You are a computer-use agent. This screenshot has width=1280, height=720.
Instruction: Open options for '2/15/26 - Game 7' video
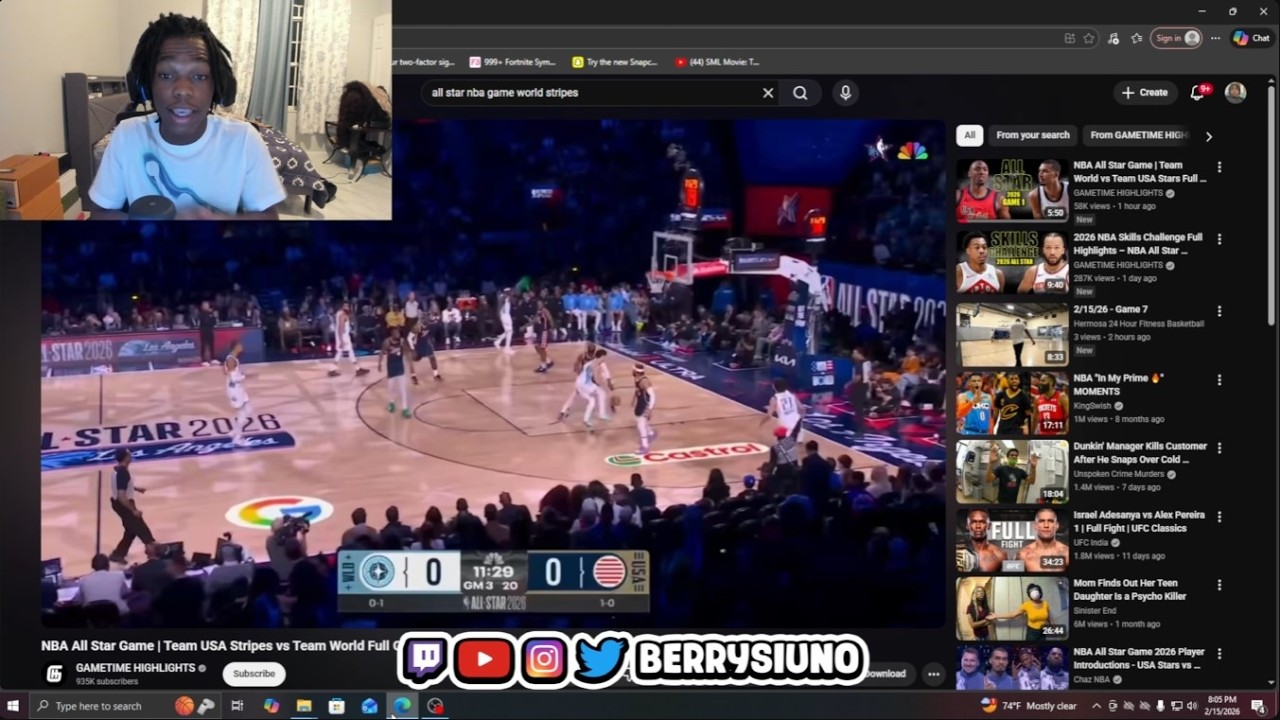pos(1219,311)
